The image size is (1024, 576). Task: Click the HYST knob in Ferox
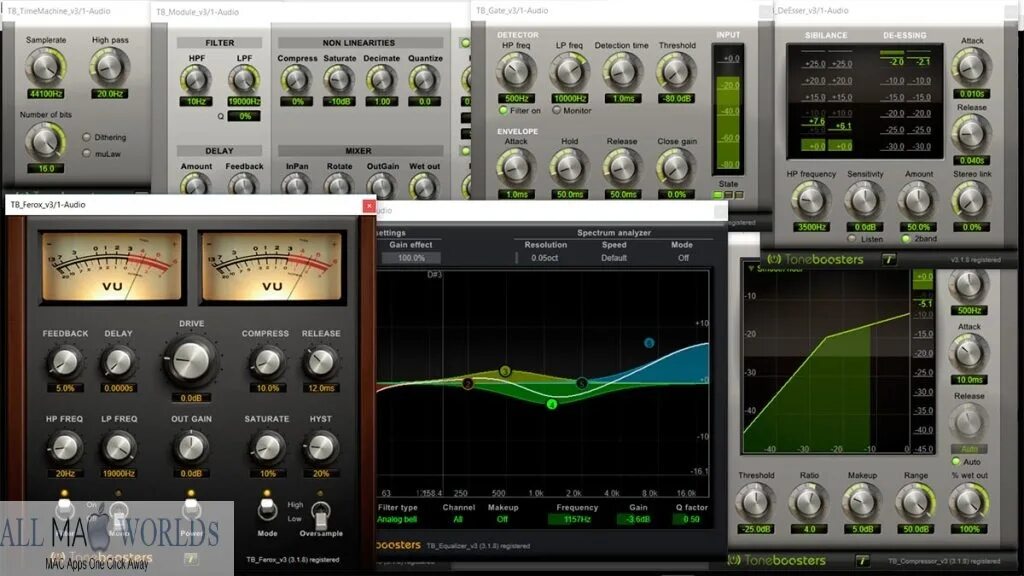320,447
